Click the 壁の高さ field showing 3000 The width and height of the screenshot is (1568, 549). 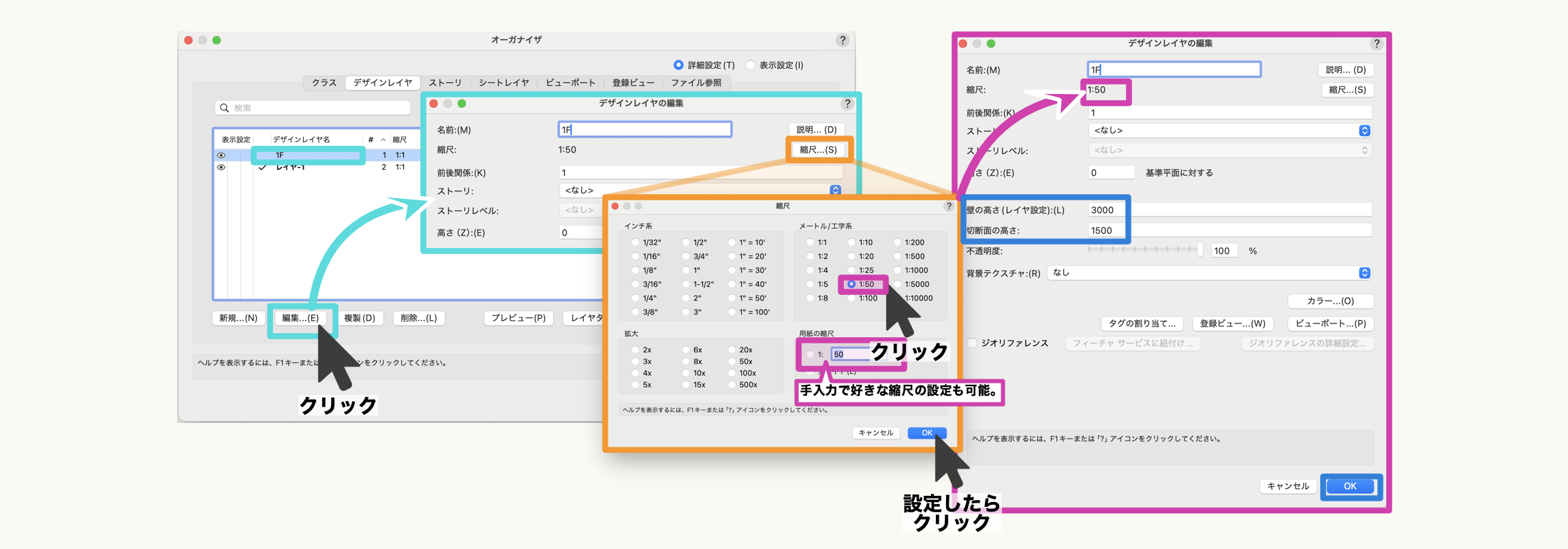tap(1108, 210)
